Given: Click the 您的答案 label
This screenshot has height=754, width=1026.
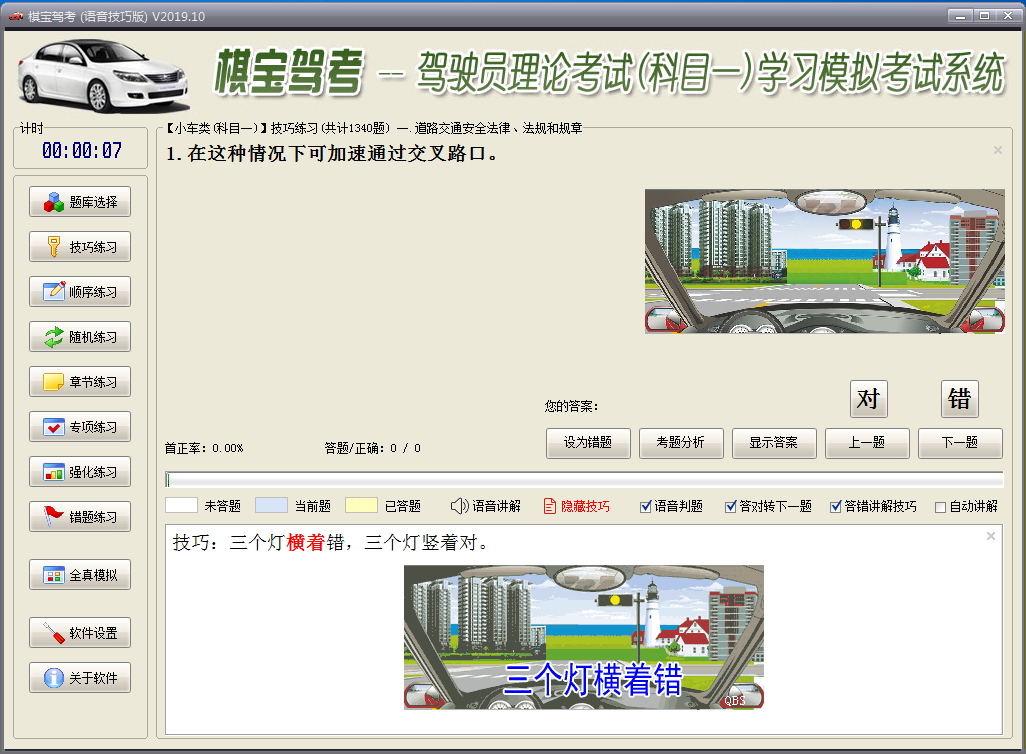Looking at the screenshot, I should click(x=571, y=406).
